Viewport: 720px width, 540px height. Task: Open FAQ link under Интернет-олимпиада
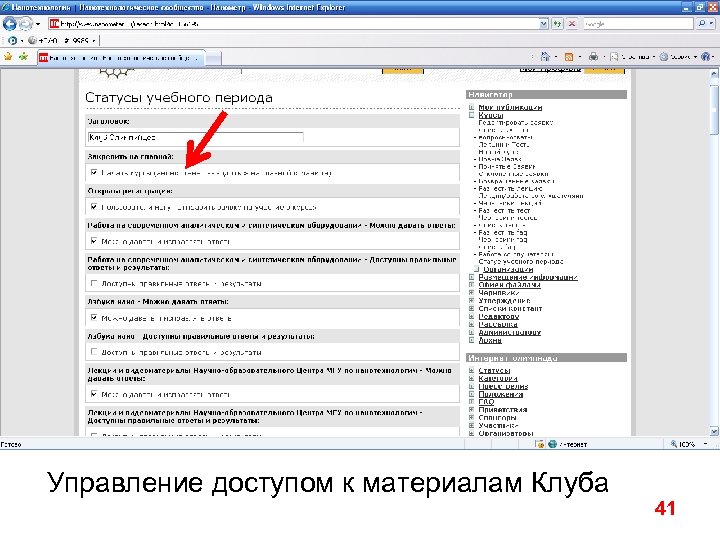coord(486,402)
